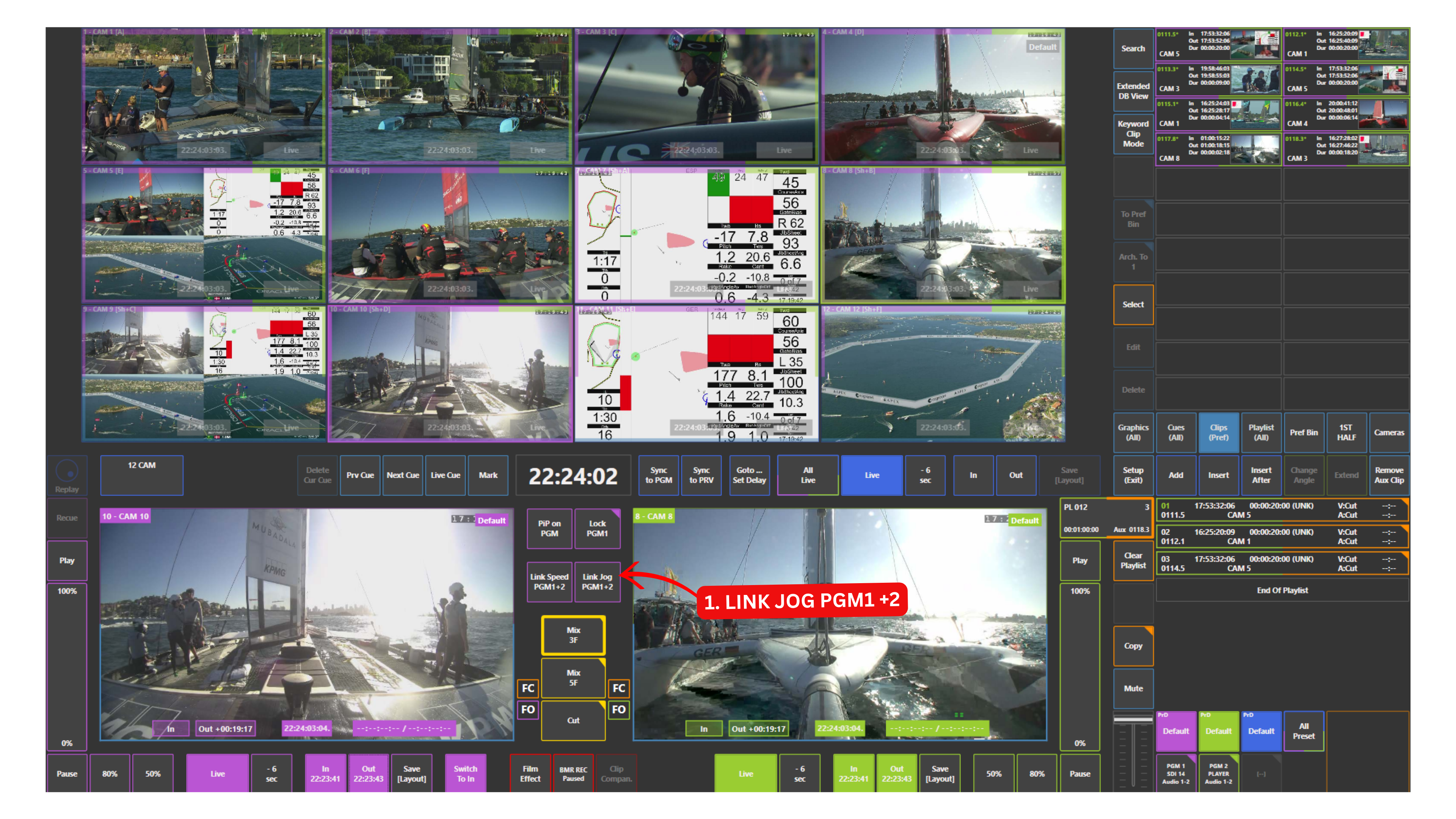
Task: Open the Search panel
Action: (x=1133, y=49)
